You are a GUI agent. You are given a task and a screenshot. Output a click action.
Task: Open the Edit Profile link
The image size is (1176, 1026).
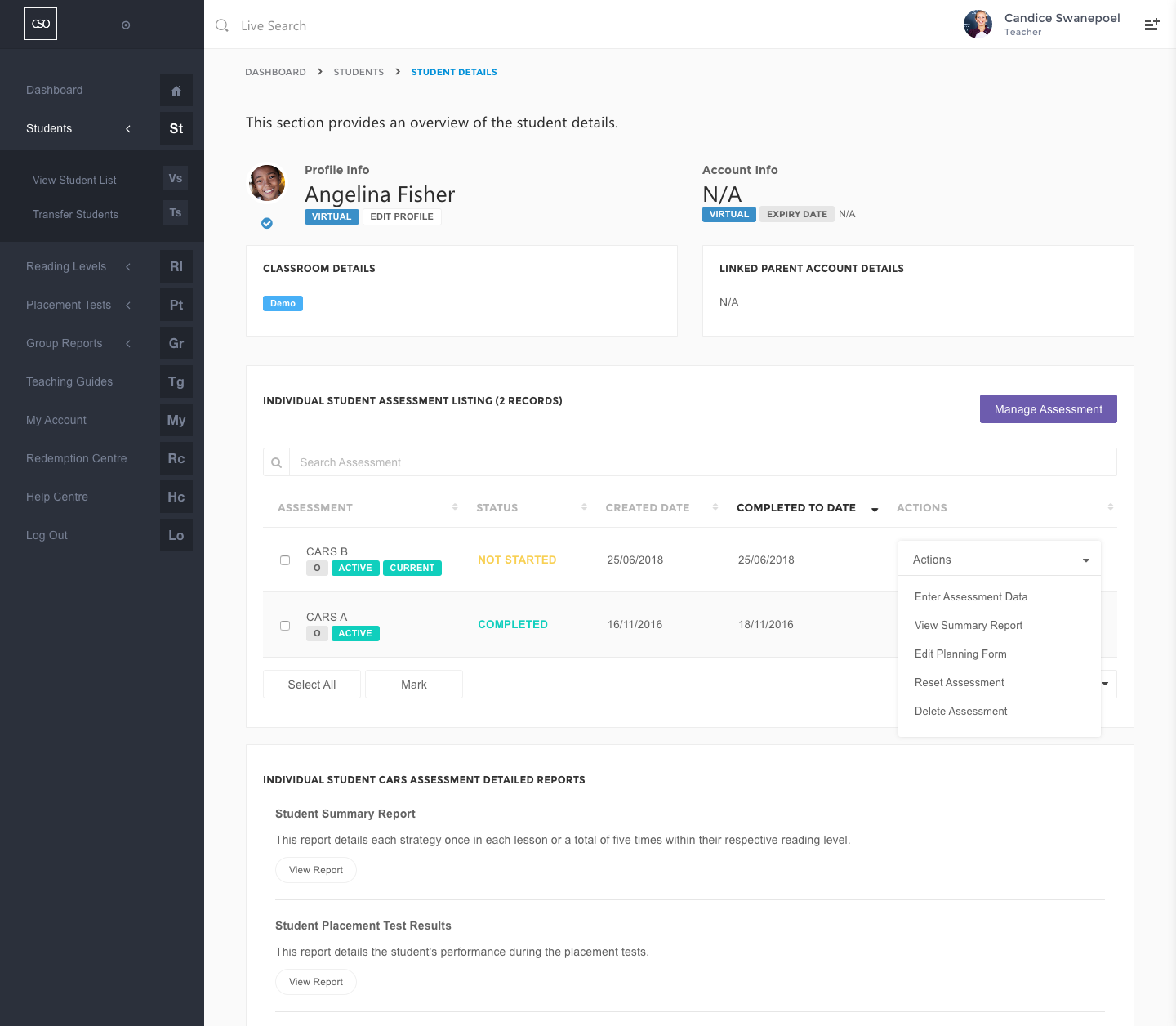402,216
